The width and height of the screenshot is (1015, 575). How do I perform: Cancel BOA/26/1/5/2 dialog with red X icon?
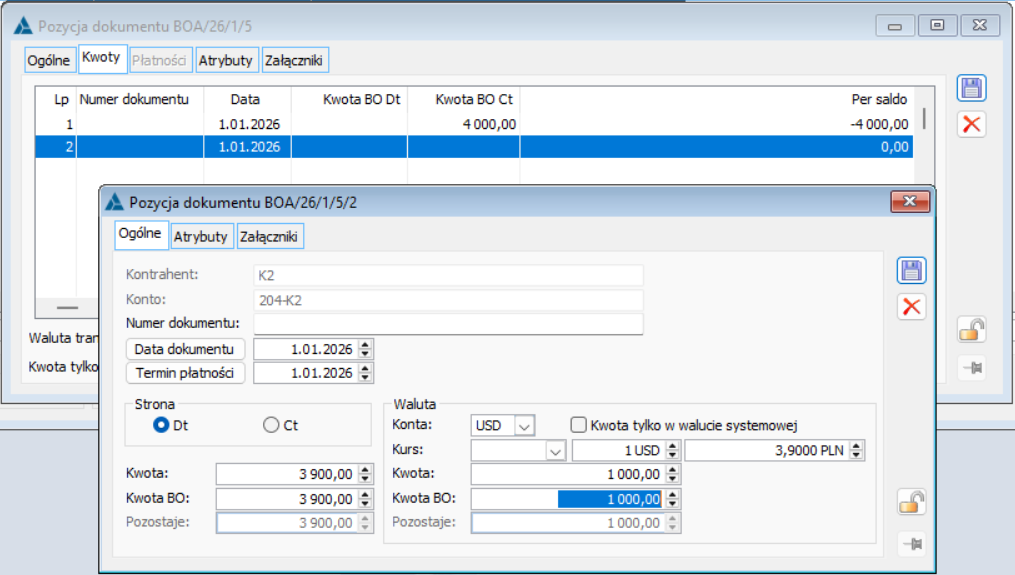point(911,307)
